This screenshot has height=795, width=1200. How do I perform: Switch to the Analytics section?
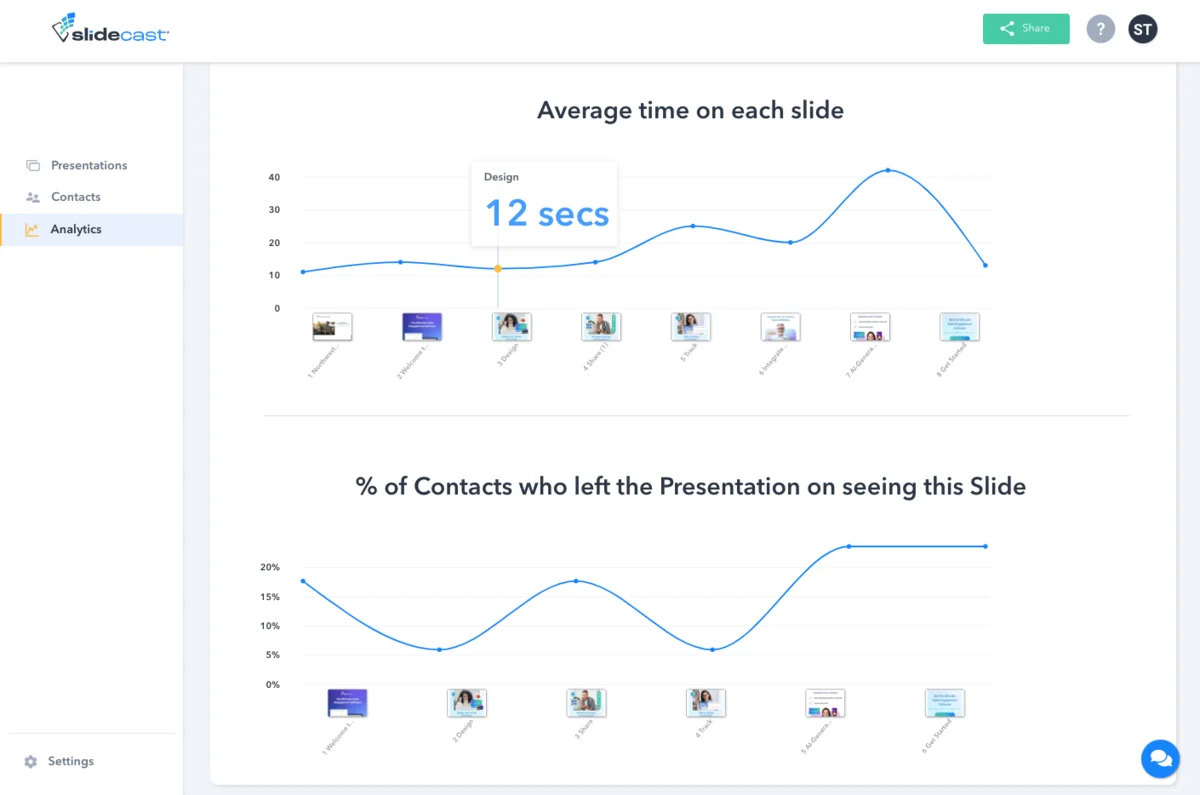75,228
